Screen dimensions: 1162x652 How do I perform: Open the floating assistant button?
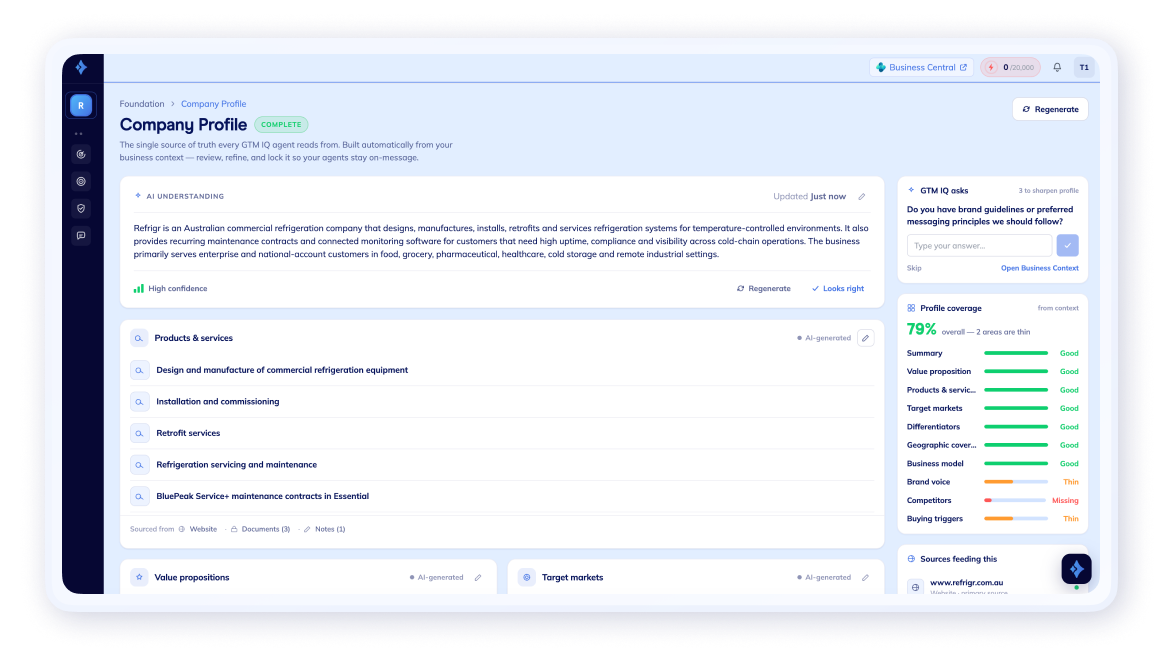(x=1076, y=569)
